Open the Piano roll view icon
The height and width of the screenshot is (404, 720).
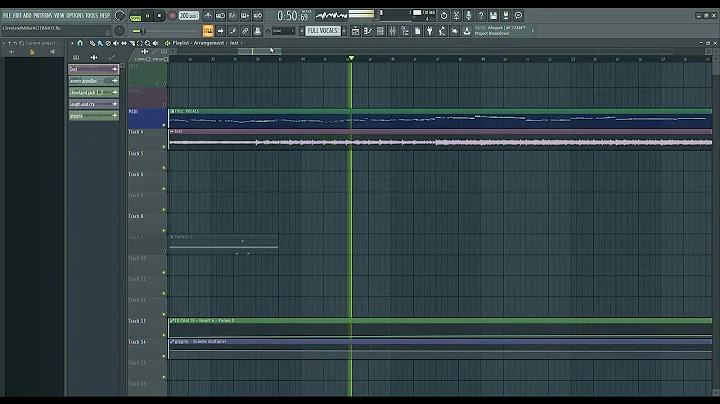[x=368, y=31]
